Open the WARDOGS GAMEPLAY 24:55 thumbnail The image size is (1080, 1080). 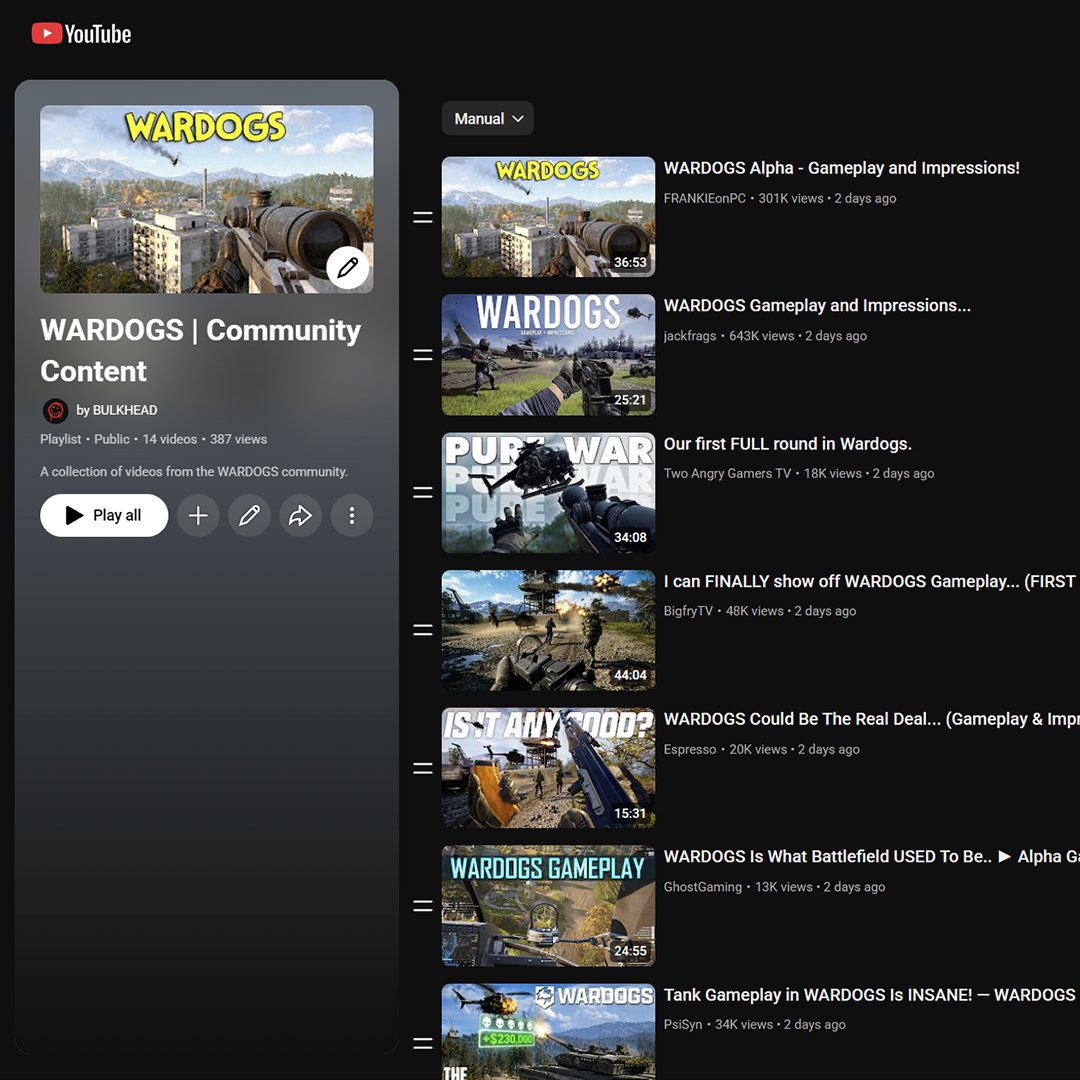click(548, 906)
